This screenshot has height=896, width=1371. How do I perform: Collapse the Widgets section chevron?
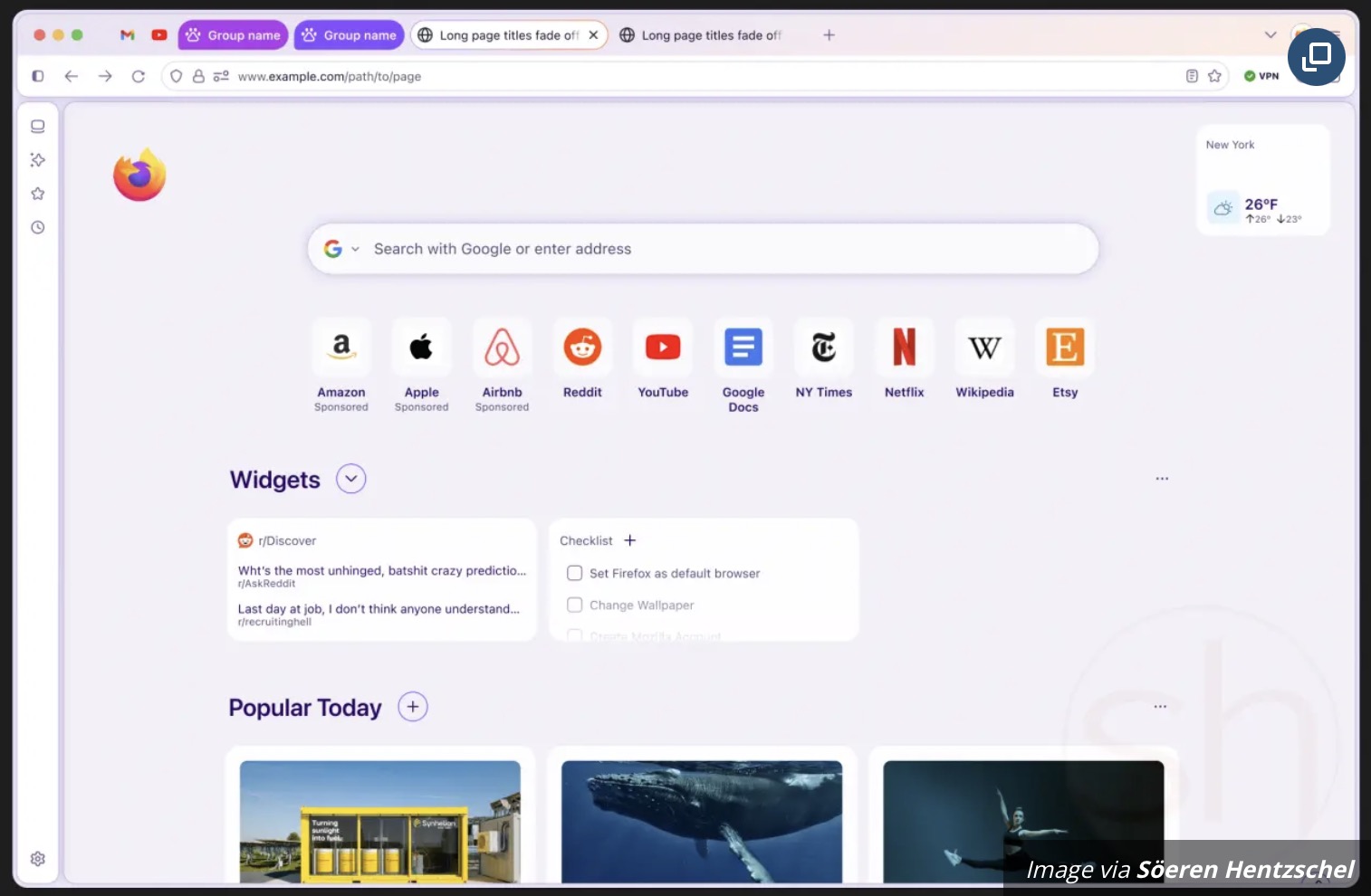click(x=350, y=479)
